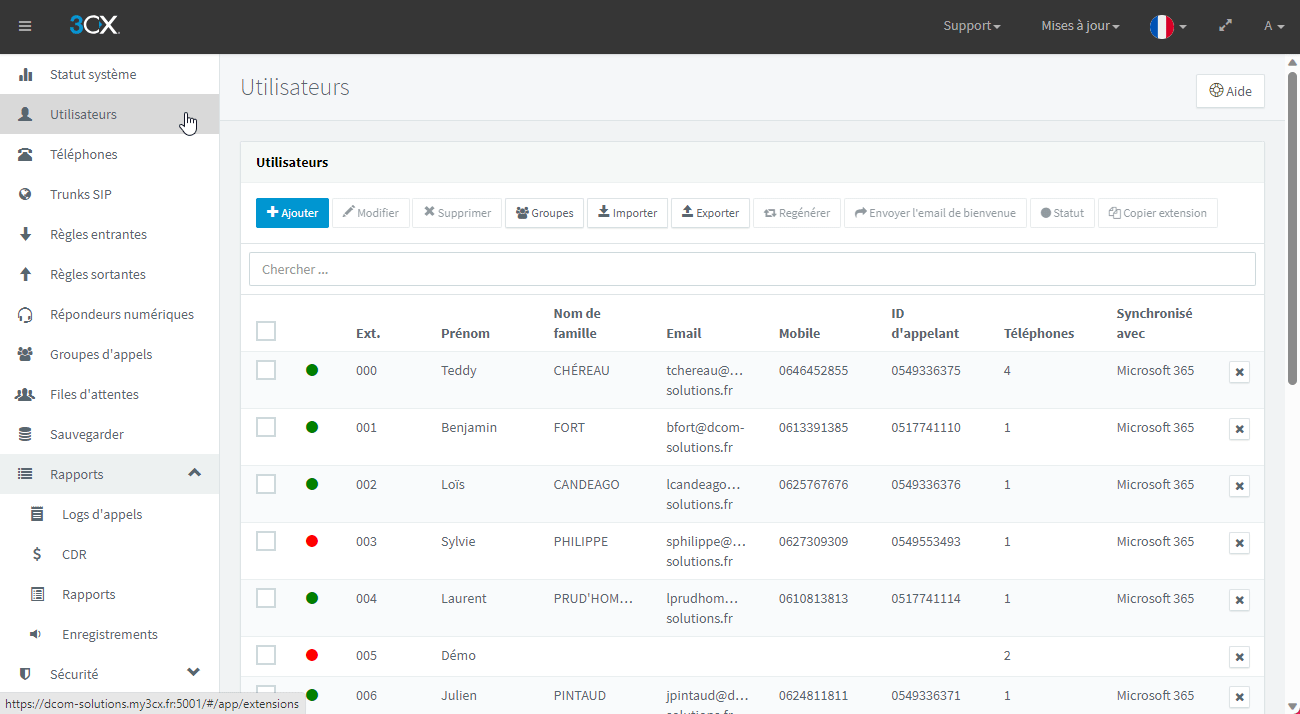Open the Support dropdown menu

pos(972,26)
